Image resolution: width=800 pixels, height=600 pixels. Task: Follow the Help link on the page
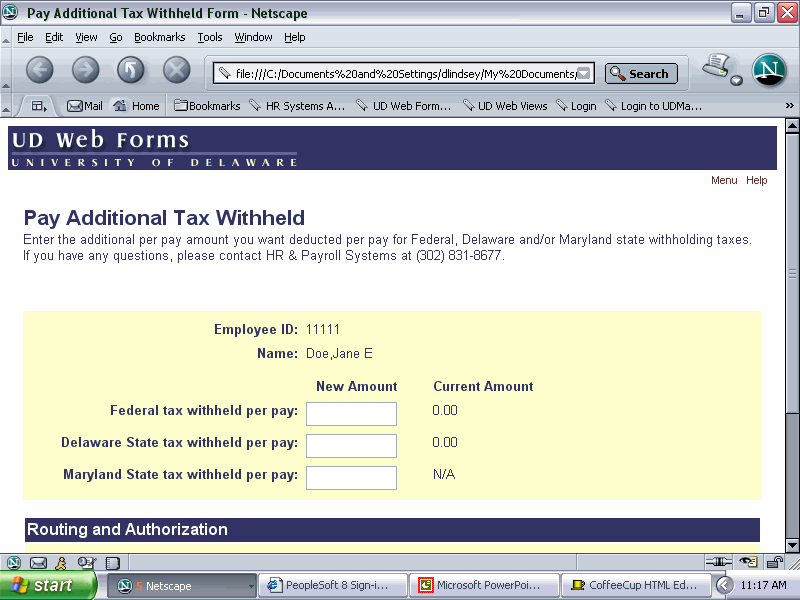coord(757,180)
